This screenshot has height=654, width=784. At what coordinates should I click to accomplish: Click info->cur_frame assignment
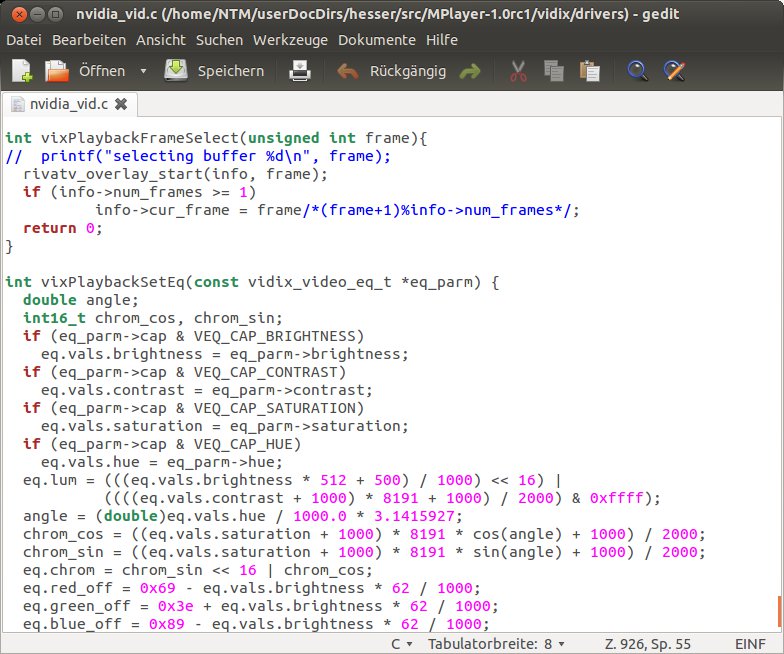click(338, 210)
